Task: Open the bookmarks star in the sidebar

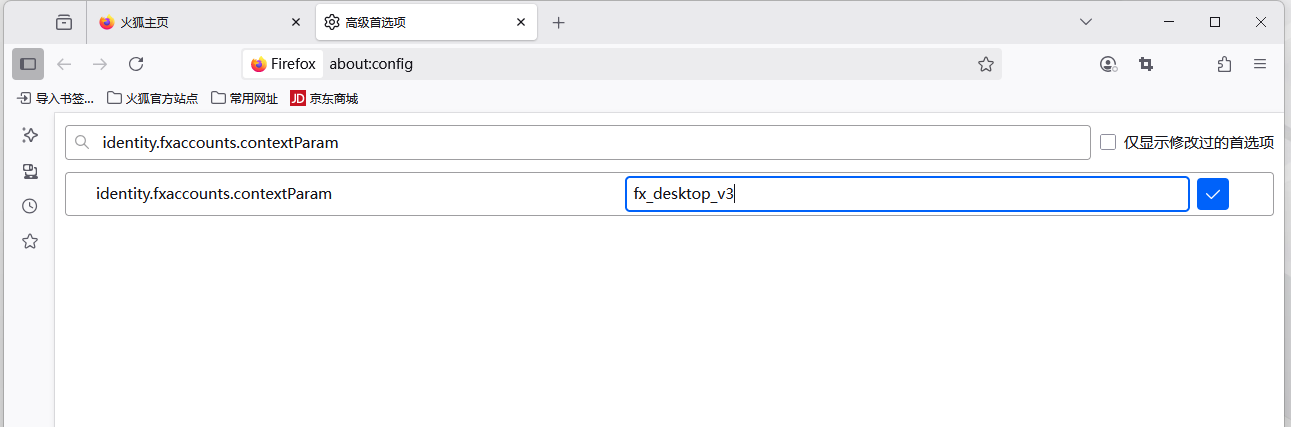Action: 30,241
